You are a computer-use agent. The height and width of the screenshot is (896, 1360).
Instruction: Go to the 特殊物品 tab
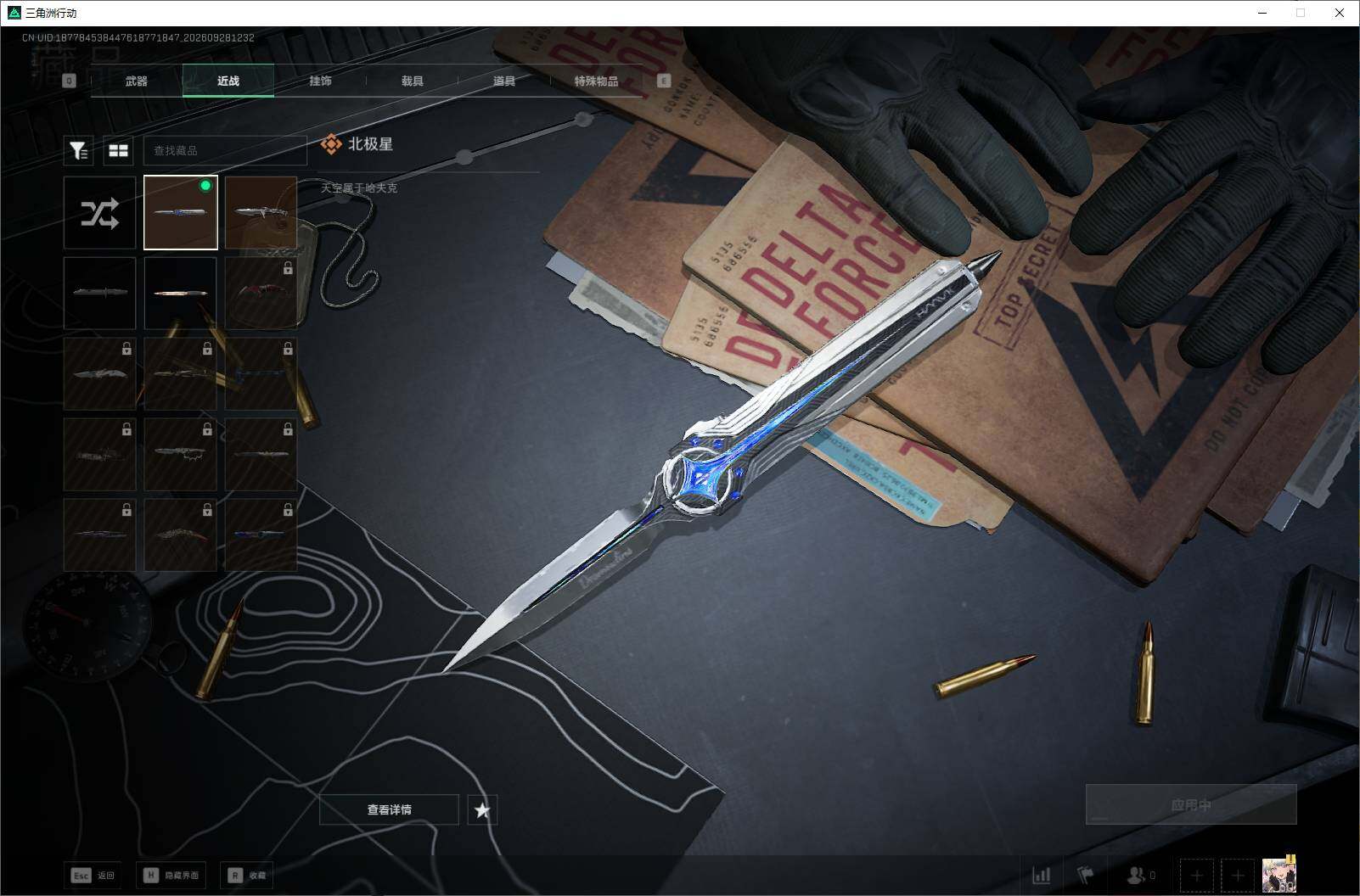[x=596, y=81]
